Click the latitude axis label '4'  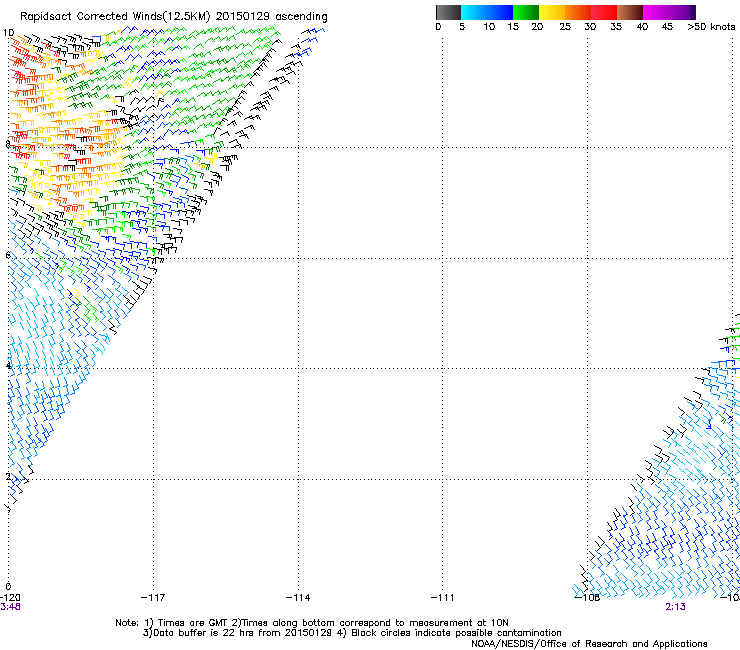tap(8, 366)
